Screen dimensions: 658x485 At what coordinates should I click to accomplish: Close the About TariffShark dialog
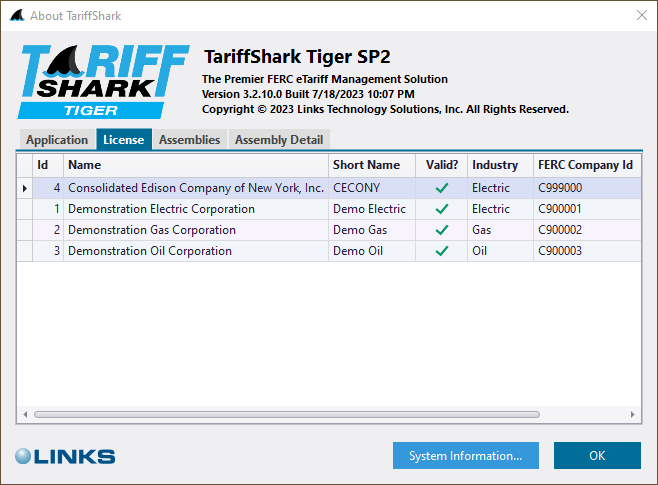click(x=642, y=16)
